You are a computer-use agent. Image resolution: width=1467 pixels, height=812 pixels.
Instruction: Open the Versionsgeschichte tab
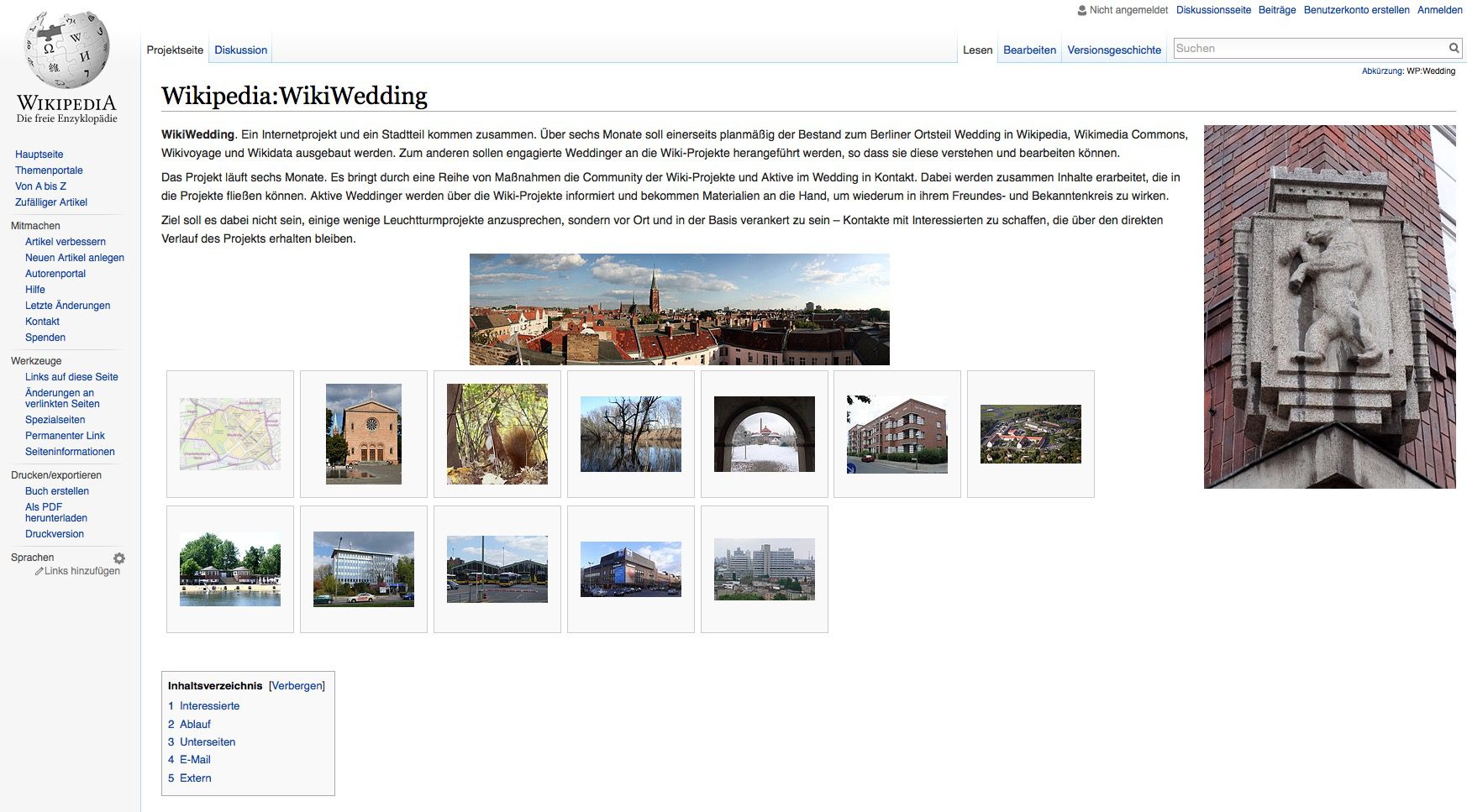click(1114, 50)
